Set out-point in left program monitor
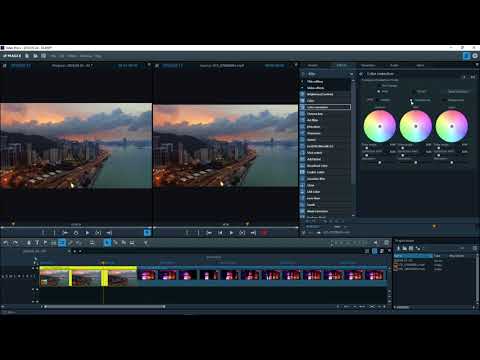This screenshot has height=360, width=480. tap(54, 233)
